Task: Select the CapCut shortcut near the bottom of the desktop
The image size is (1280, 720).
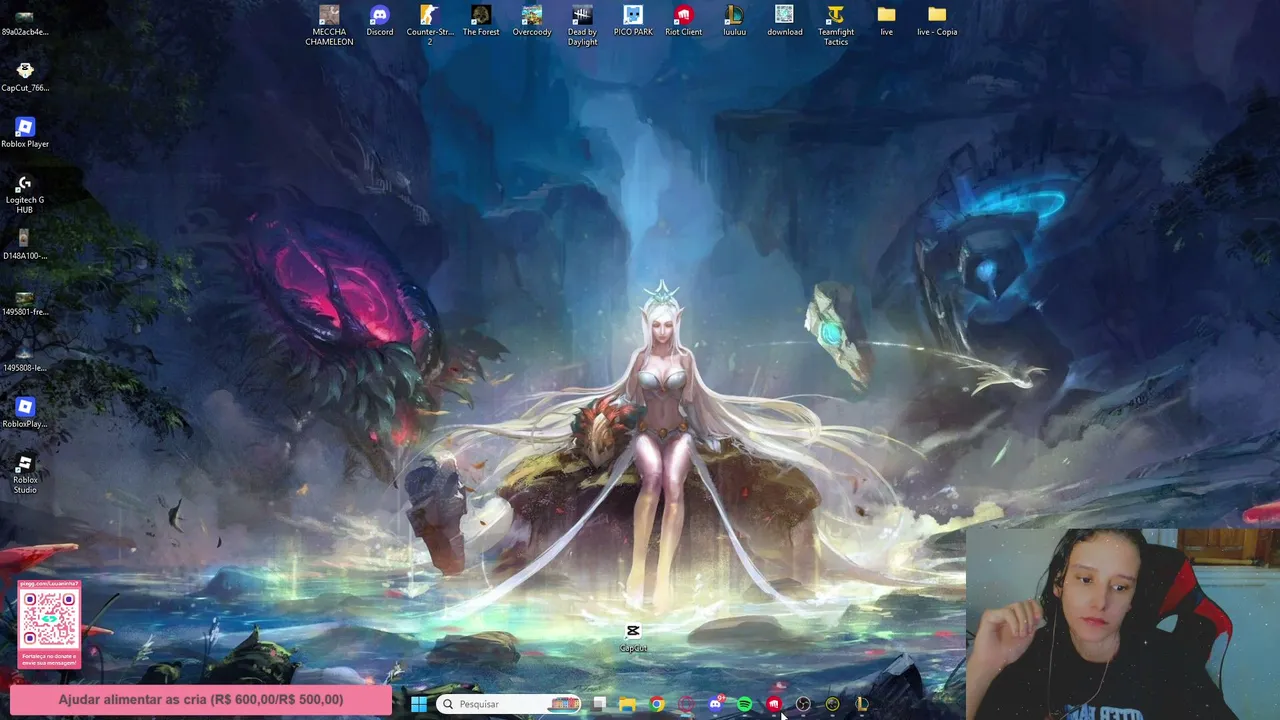Action: (633, 638)
